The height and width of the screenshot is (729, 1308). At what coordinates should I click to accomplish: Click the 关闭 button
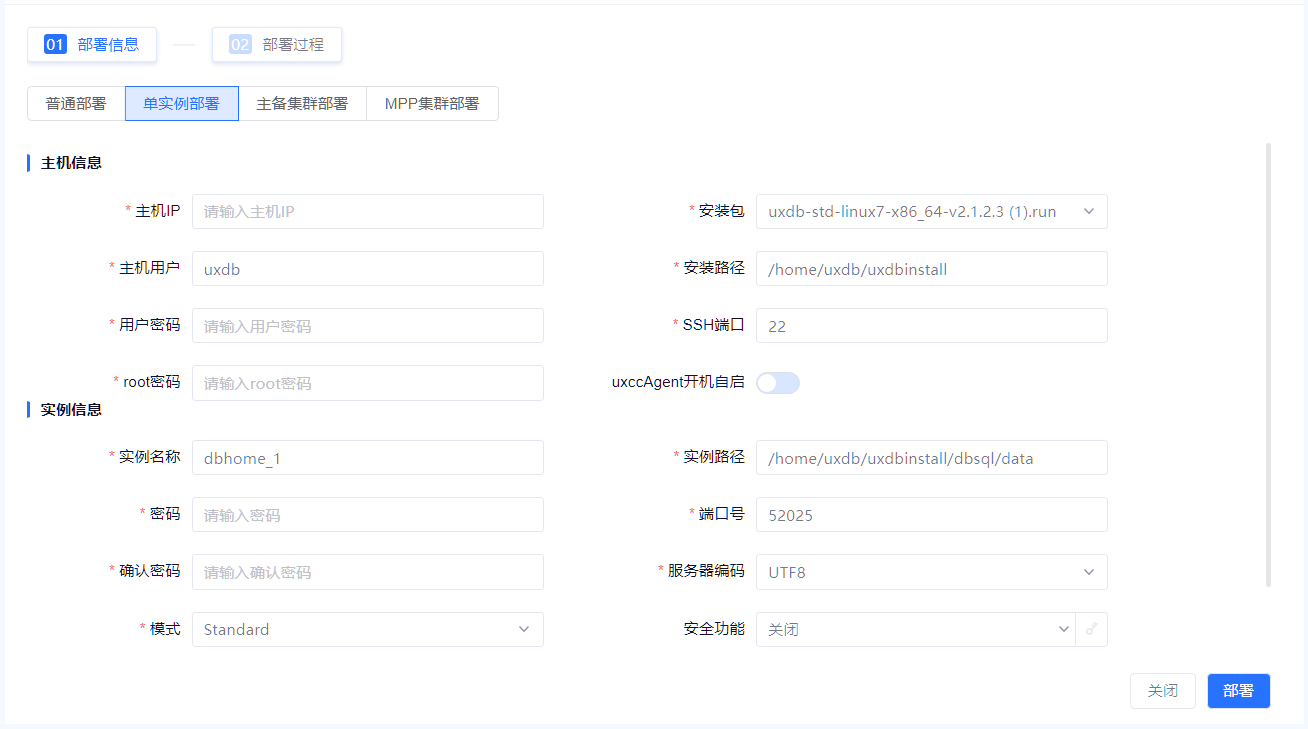[1162, 691]
